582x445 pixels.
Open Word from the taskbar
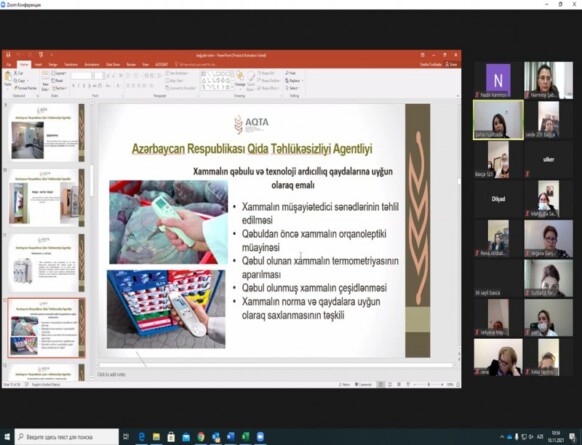point(230,437)
